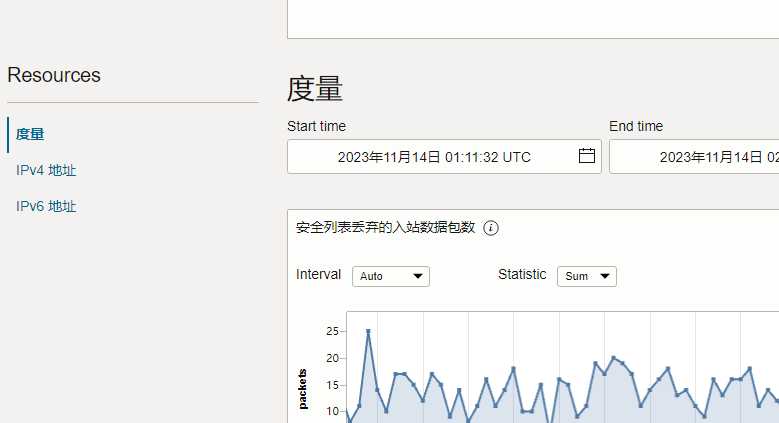The width and height of the screenshot is (779, 423).
Task: Click the Start time date field
Action: point(433,157)
